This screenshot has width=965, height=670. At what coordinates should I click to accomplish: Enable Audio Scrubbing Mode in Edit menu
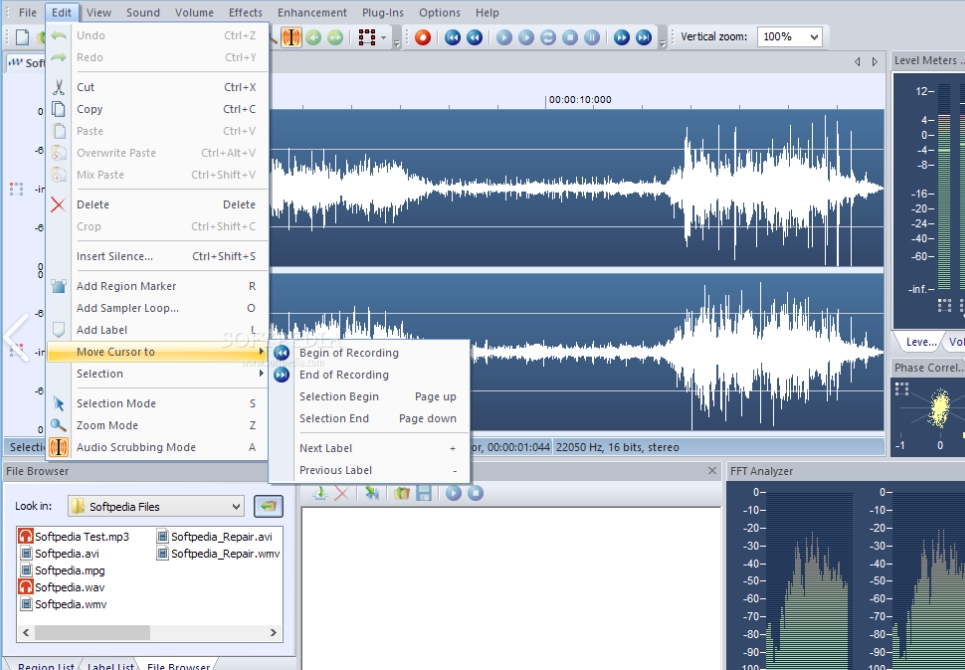(158, 447)
